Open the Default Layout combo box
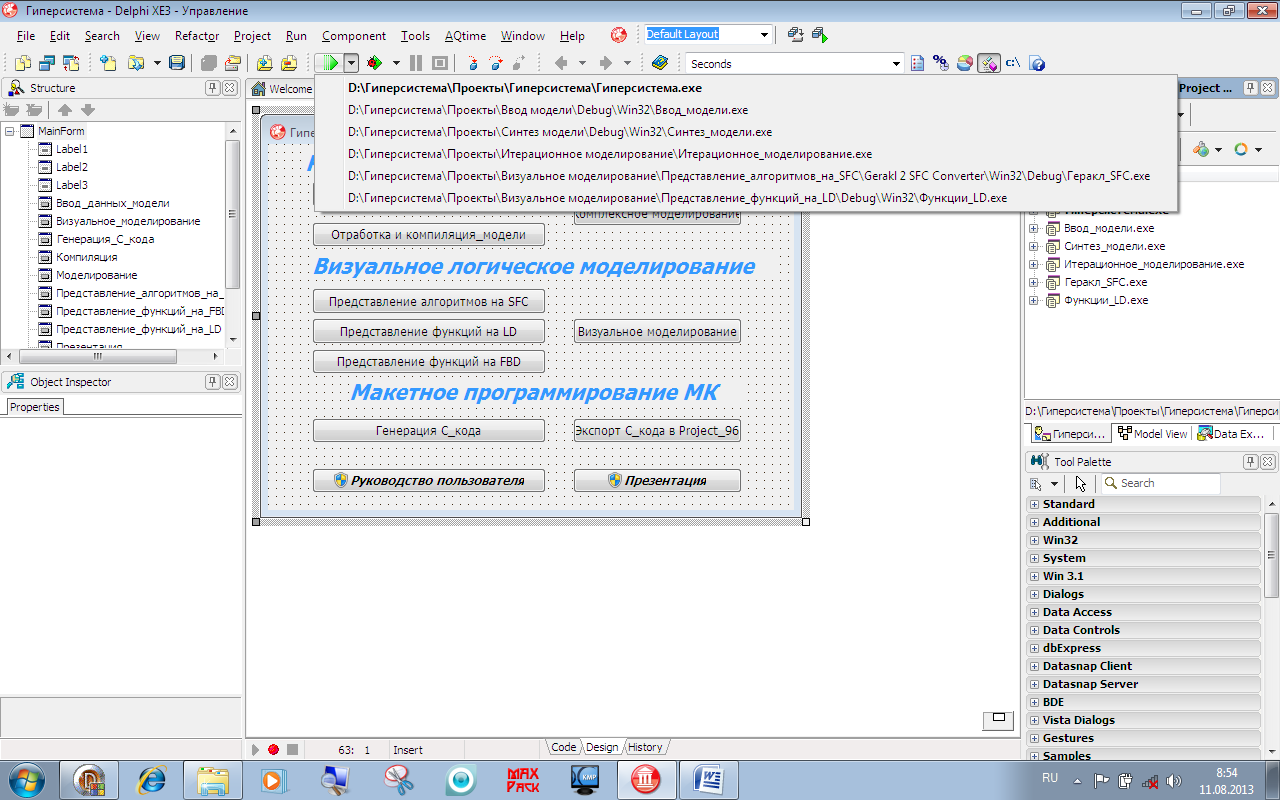The height and width of the screenshot is (800, 1280). (x=764, y=34)
